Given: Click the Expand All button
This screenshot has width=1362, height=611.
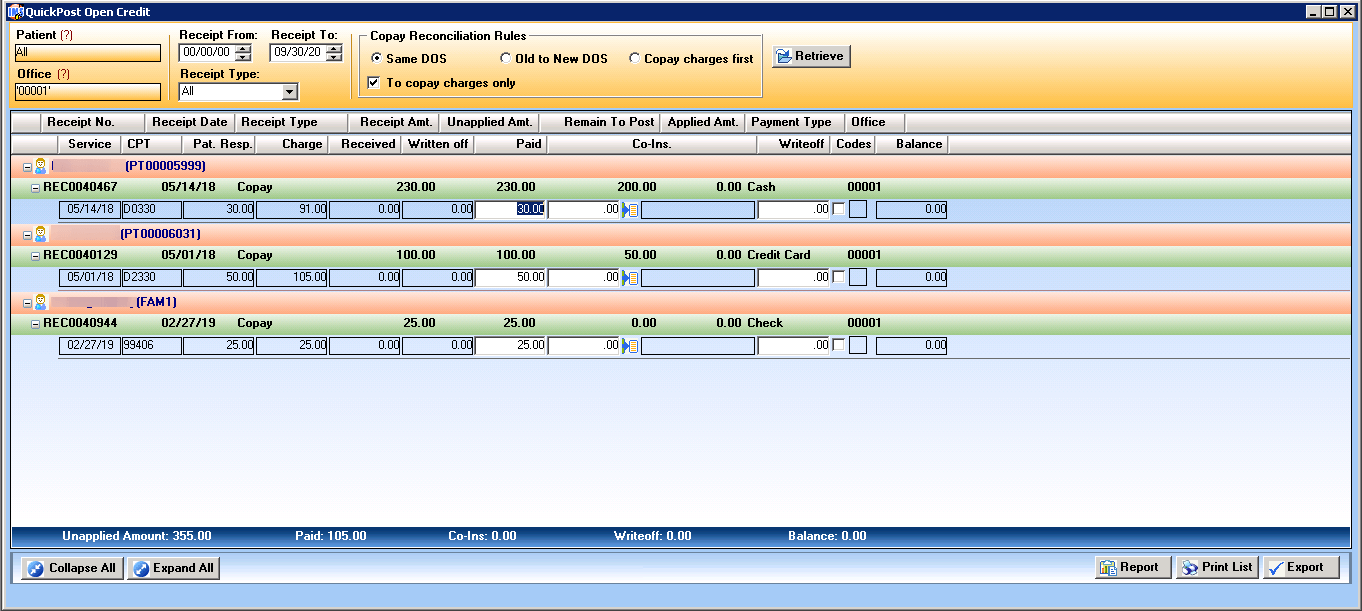Looking at the screenshot, I should click(x=173, y=568).
